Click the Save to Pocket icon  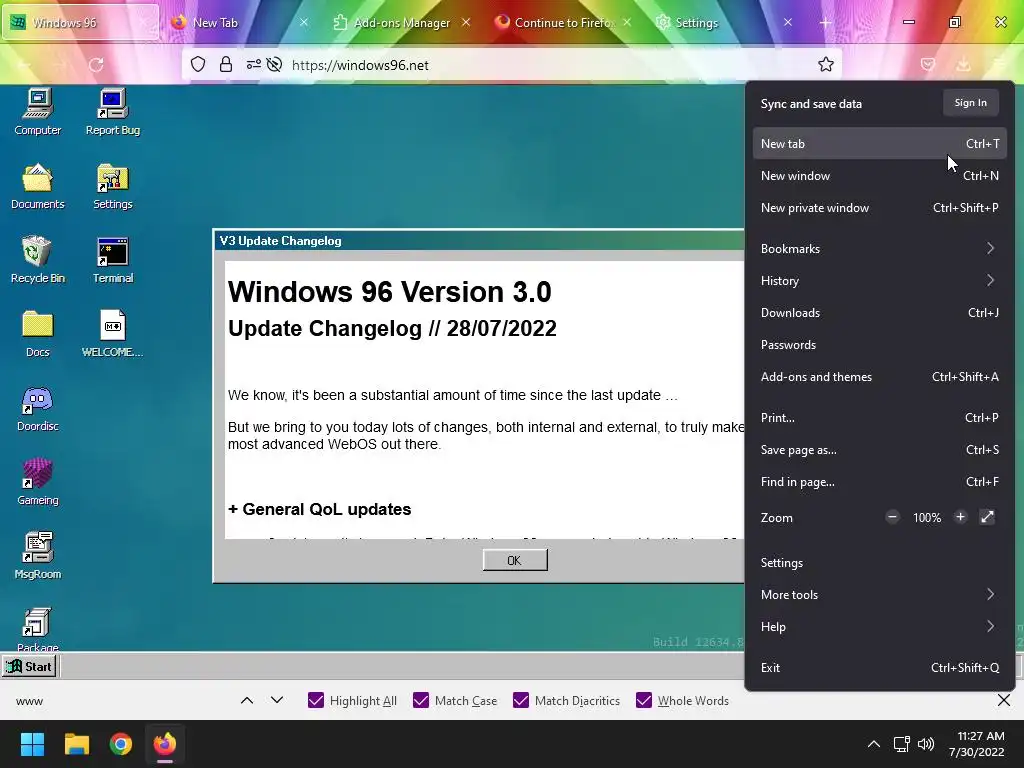pyautogui.click(x=927, y=65)
